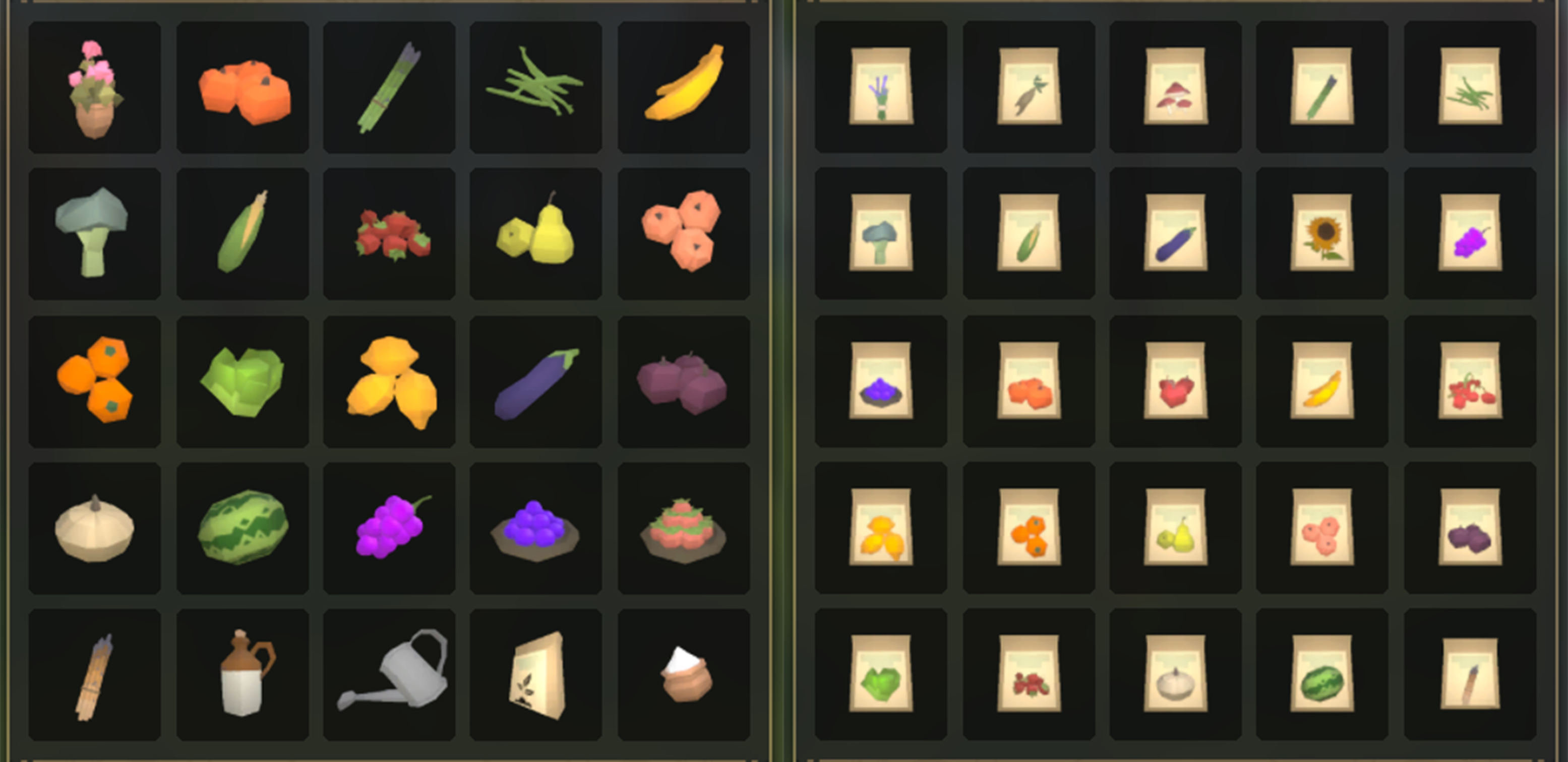
Task: Select the broccoli item icon
Action: pos(94,234)
